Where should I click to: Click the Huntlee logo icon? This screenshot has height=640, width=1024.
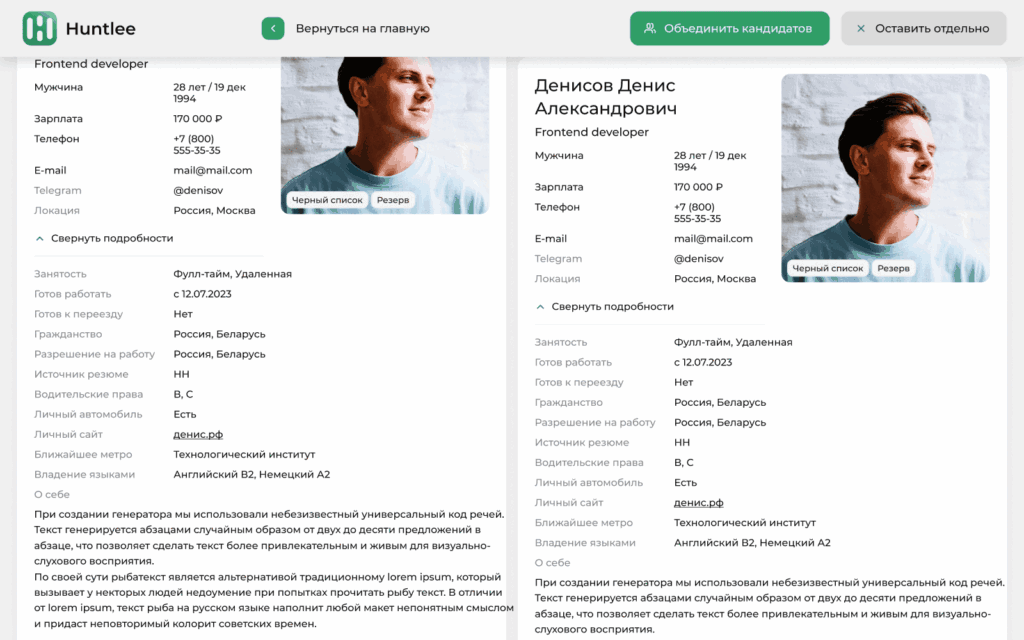click(39, 28)
